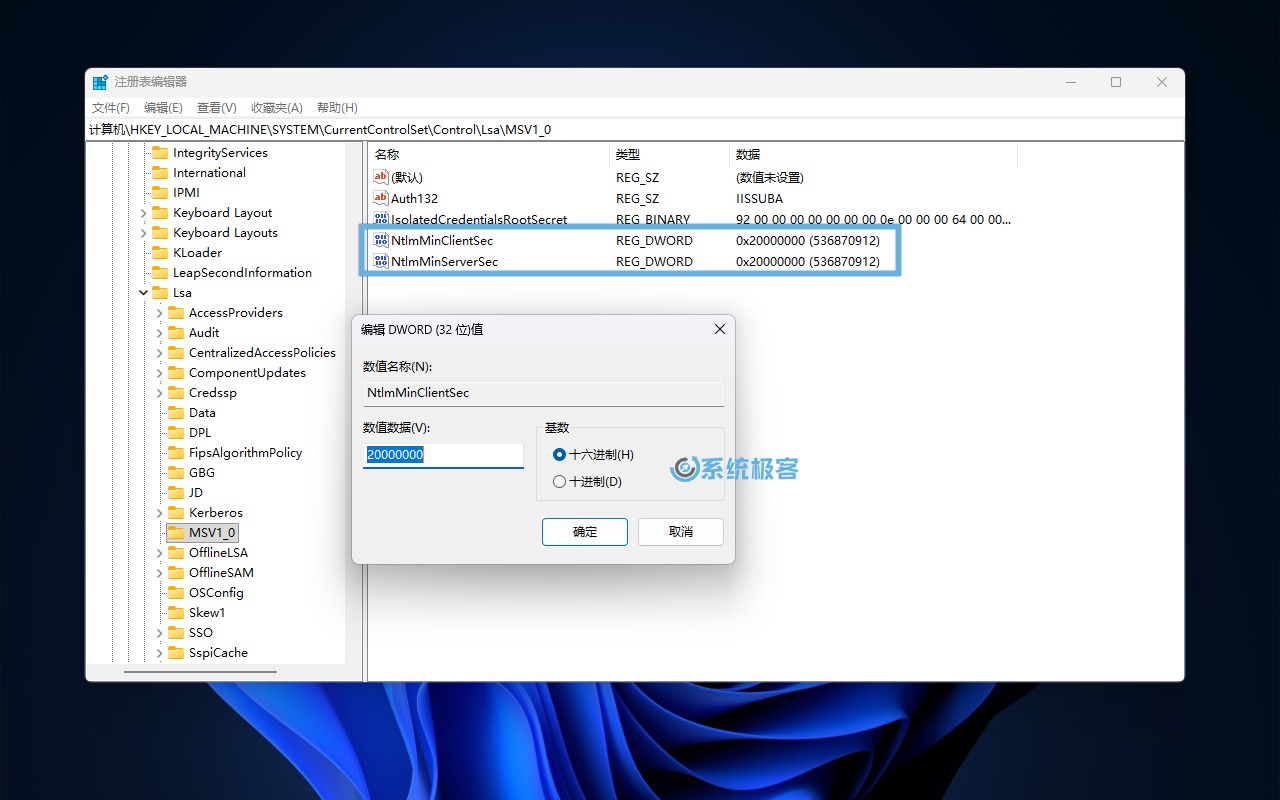This screenshot has height=800, width=1280.
Task: Click the 类型 column header
Action: point(669,155)
